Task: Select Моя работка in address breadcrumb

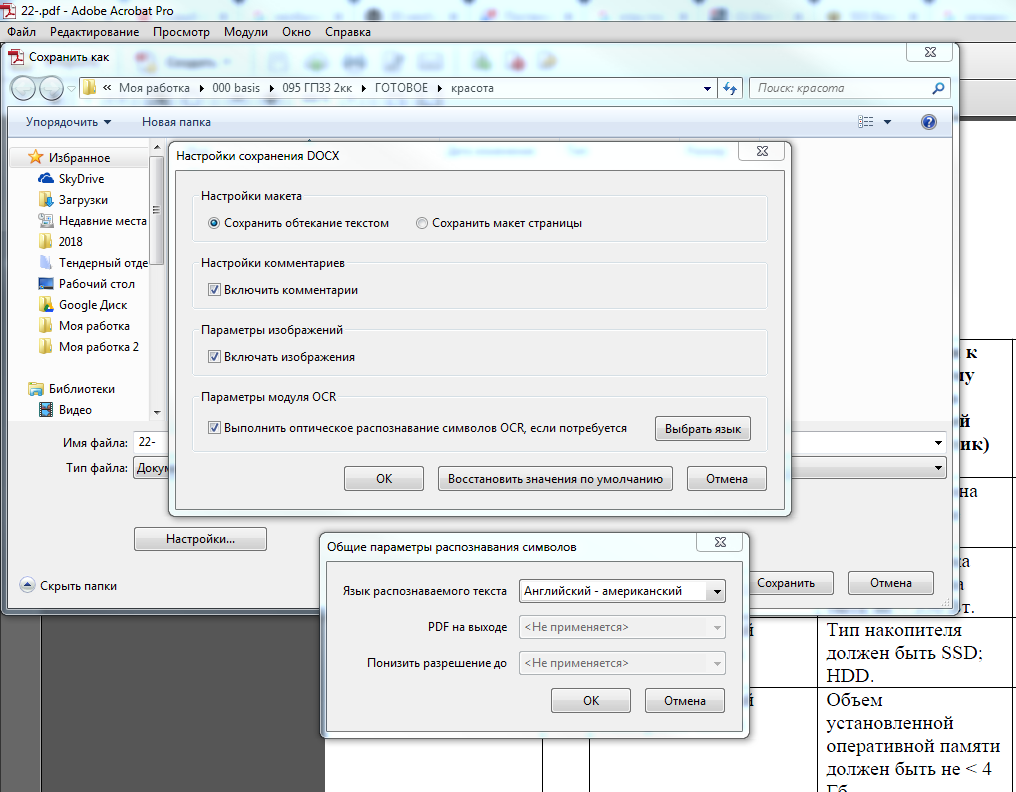Action: click(154, 88)
